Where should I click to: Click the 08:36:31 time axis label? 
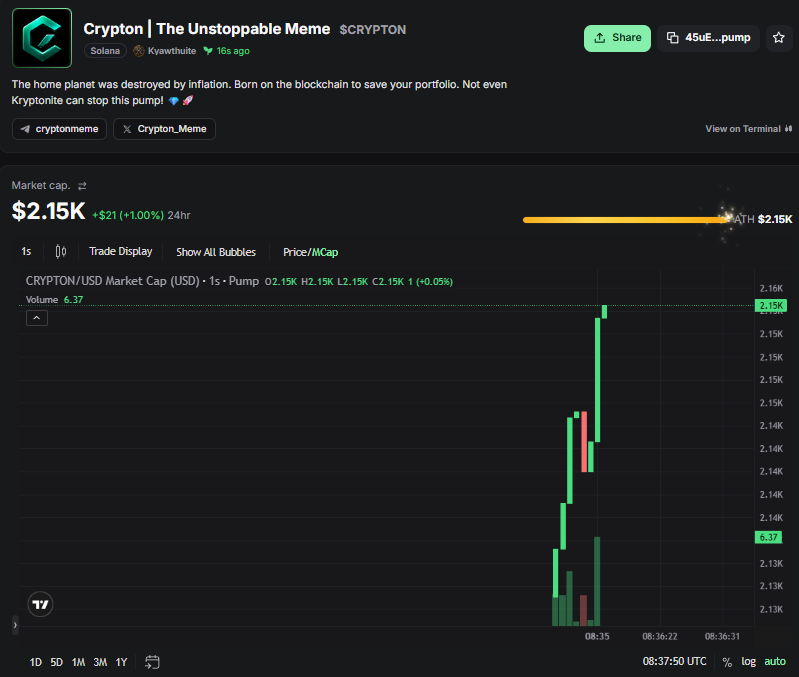coord(722,636)
